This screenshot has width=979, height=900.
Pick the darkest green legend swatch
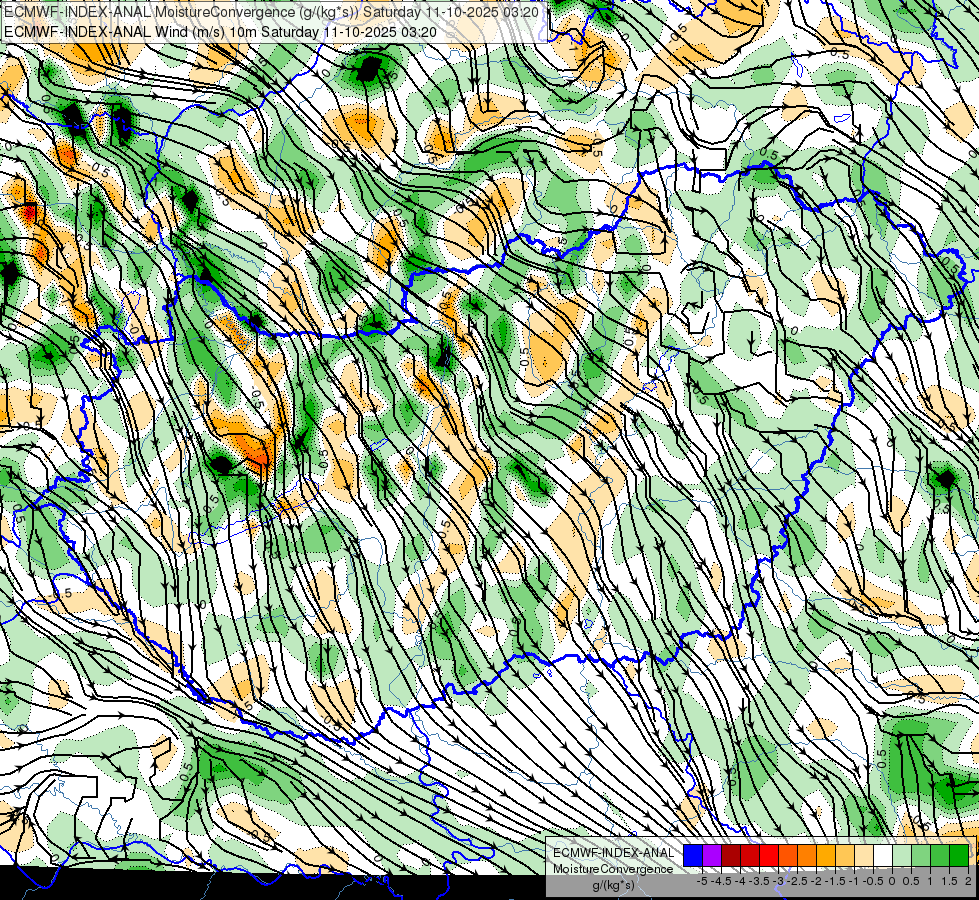(958, 855)
